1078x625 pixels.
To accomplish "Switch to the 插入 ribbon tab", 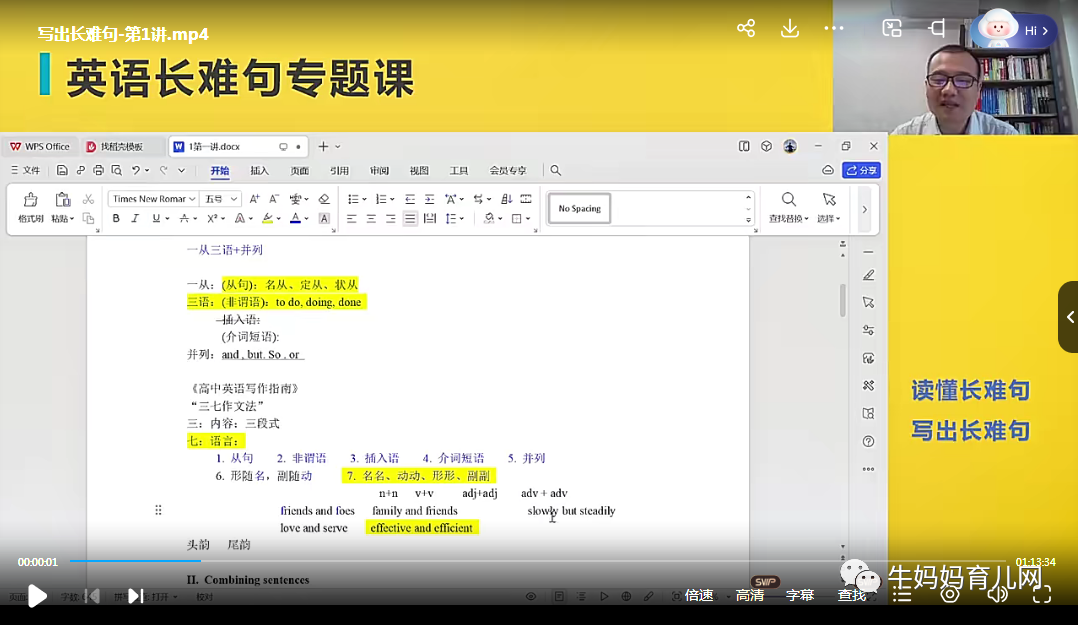I will click(259, 171).
